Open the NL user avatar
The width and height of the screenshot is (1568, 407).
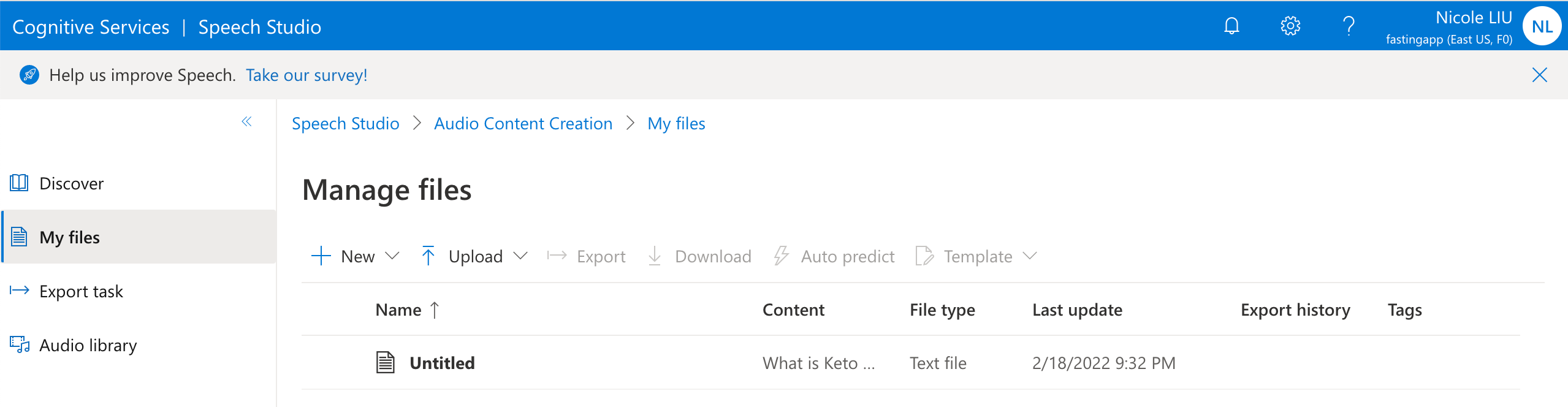1542,26
